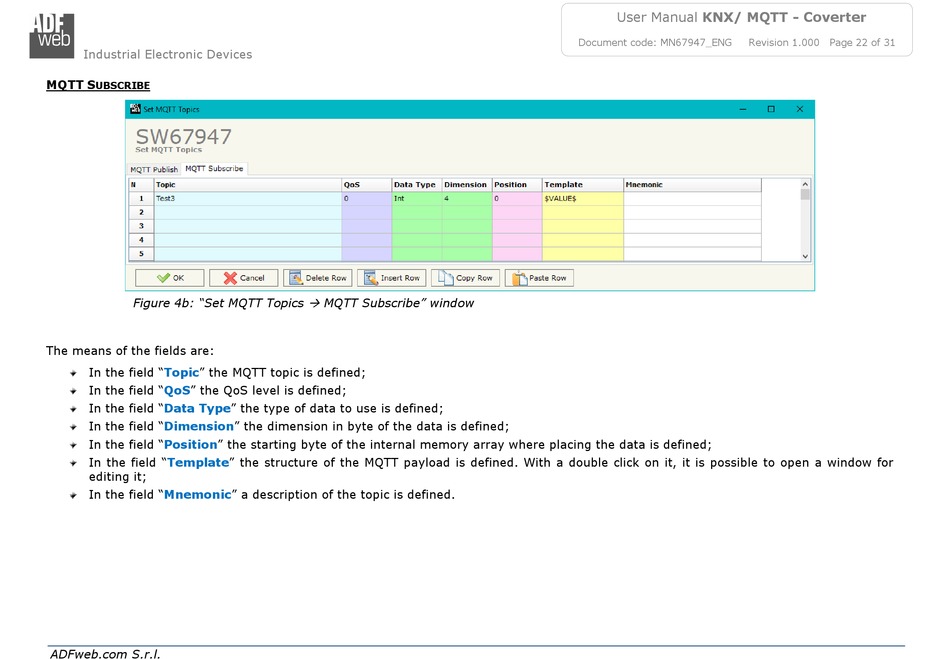This screenshot has height=659, width=950.
Task: Click the Copy Row icon button
Action: point(465,278)
